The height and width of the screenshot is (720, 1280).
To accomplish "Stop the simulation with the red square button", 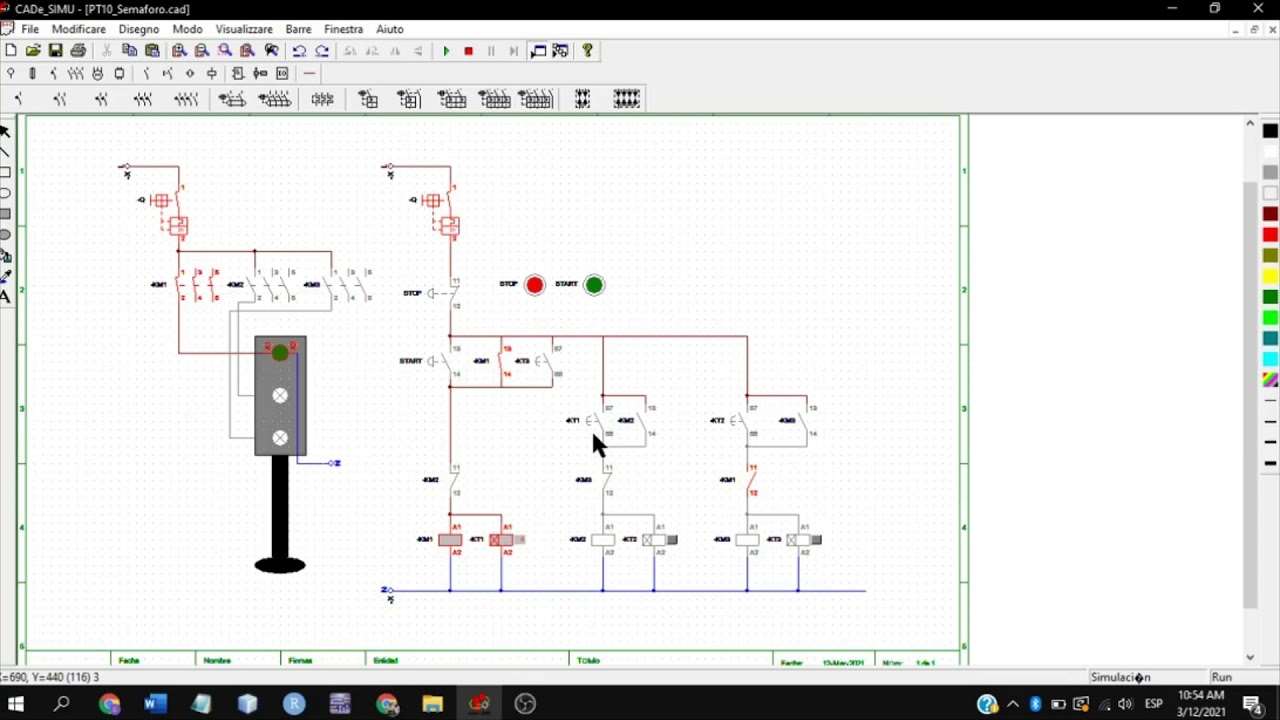I will pos(468,51).
